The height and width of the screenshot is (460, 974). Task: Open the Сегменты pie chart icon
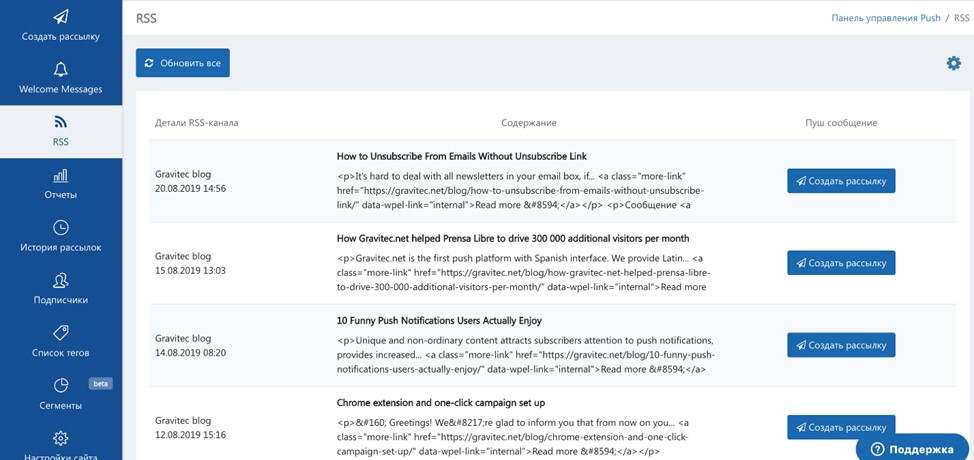click(x=60, y=386)
